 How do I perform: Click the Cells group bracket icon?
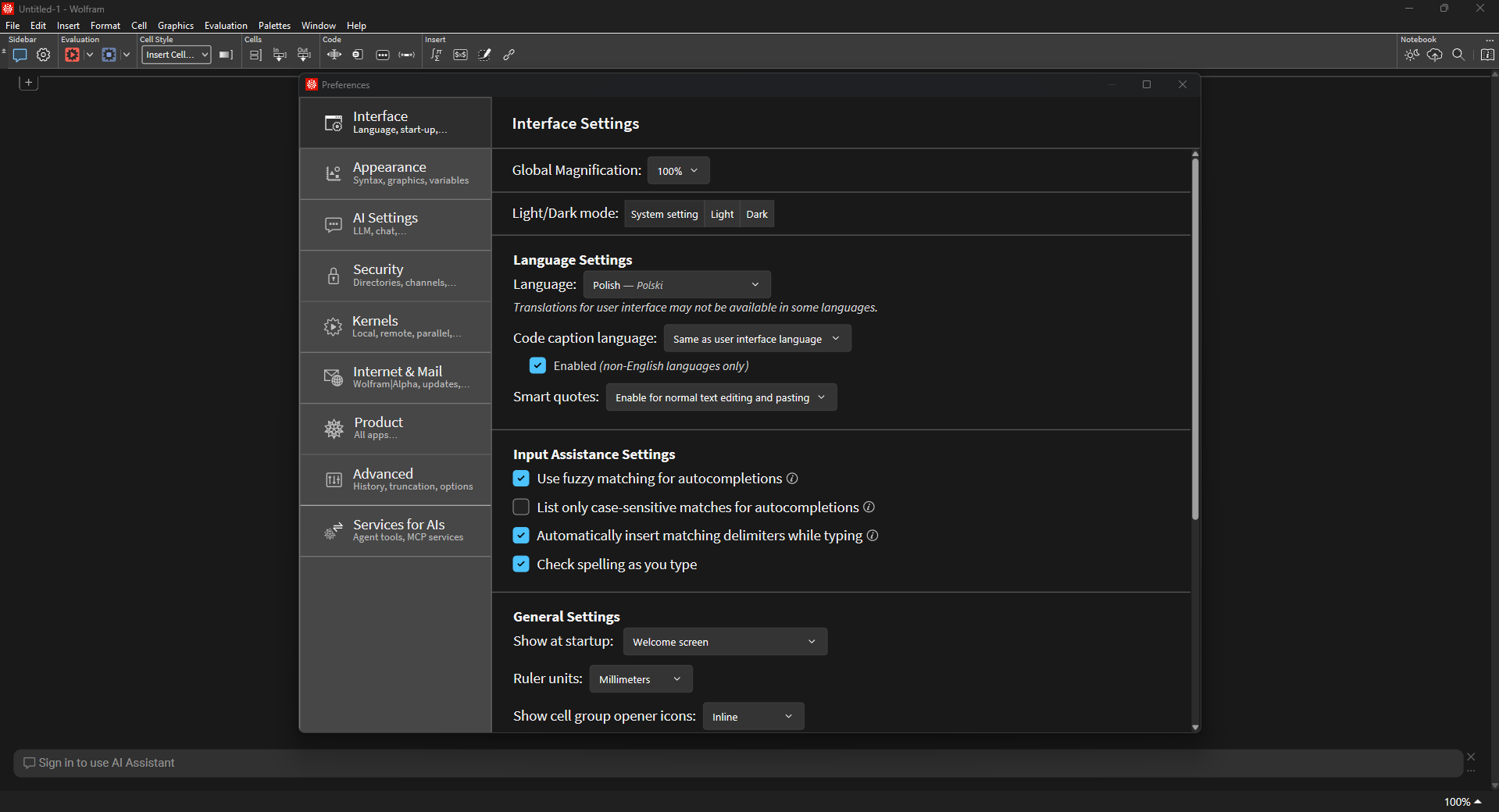pos(255,55)
